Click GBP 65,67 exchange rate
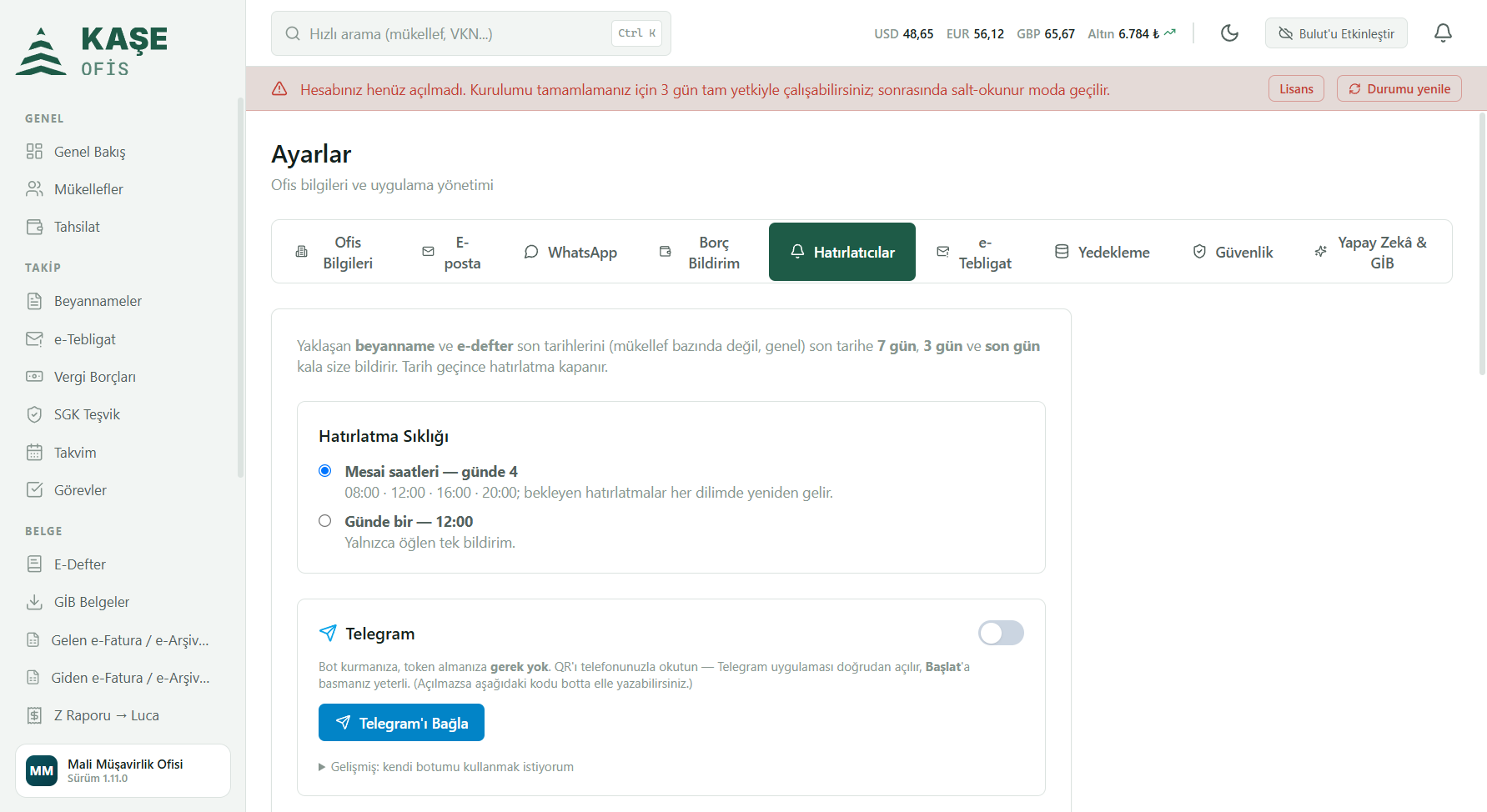 pyautogui.click(x=1046, y=33)
